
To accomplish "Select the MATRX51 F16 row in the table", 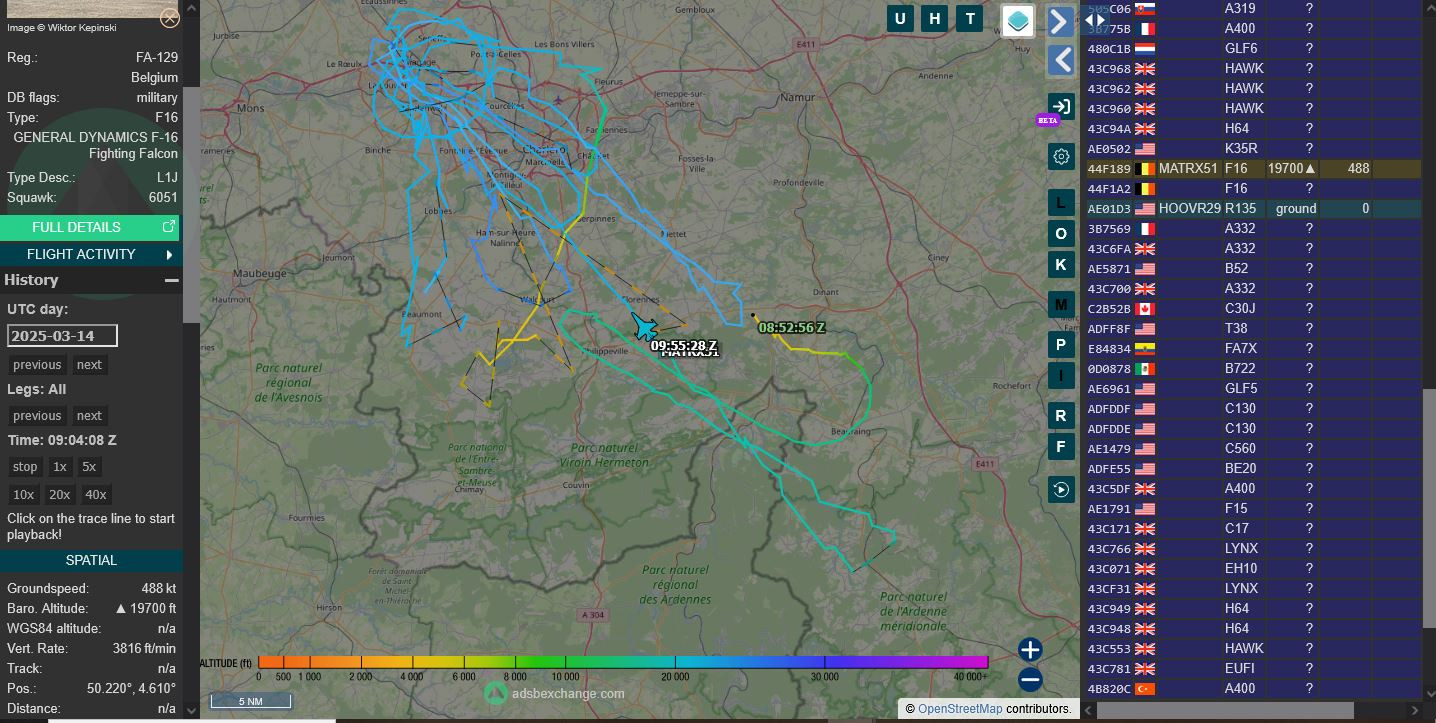I will click(x=1250, y=168).
